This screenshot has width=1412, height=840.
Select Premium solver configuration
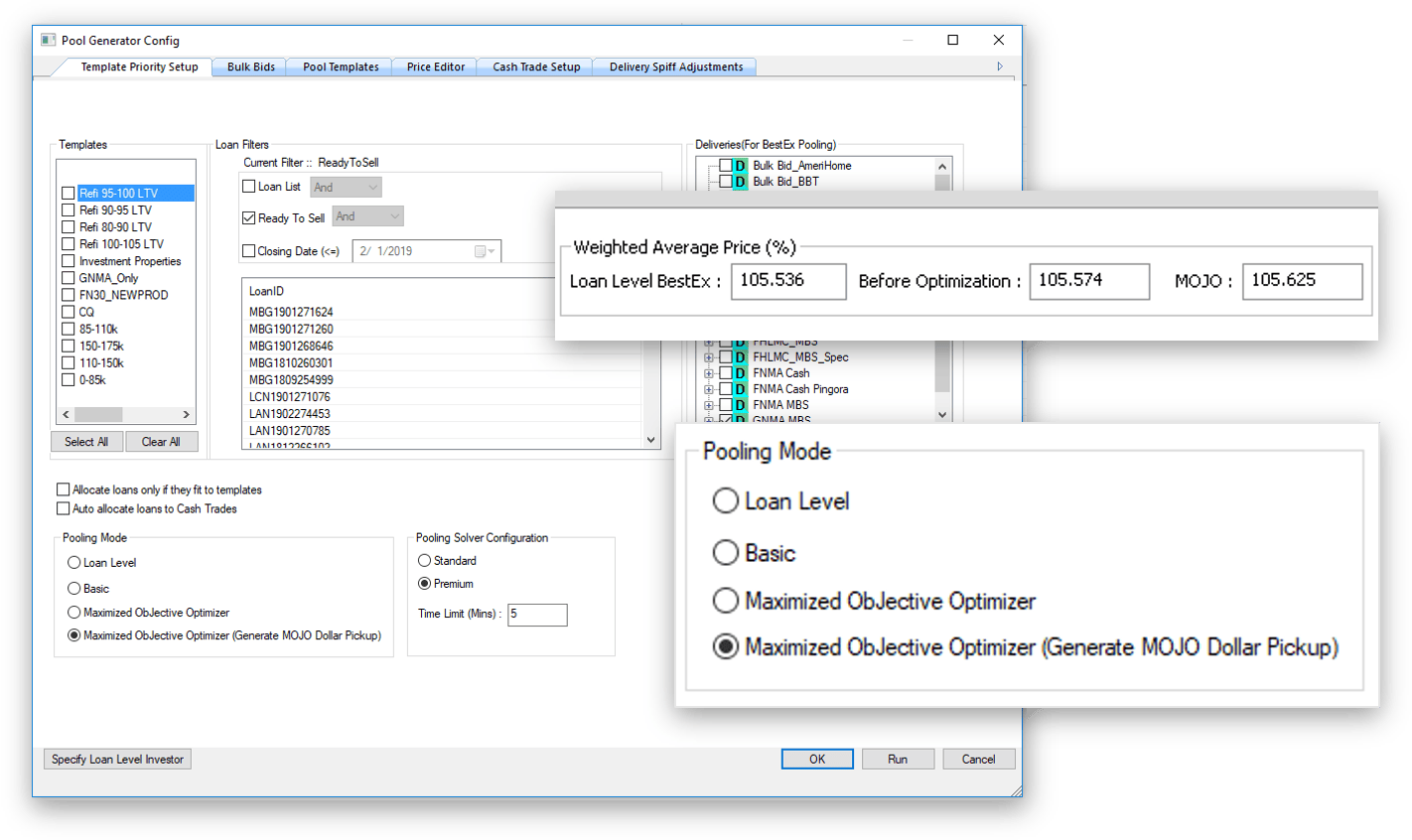pos(424,584)
